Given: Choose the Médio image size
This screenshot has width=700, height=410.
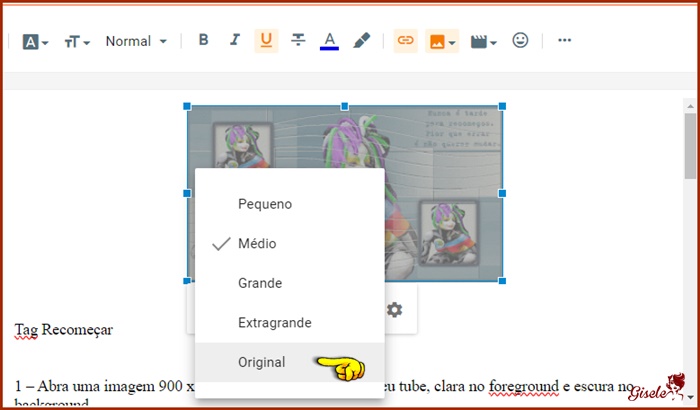Looking at the screenshot, I should pos(290,243).
